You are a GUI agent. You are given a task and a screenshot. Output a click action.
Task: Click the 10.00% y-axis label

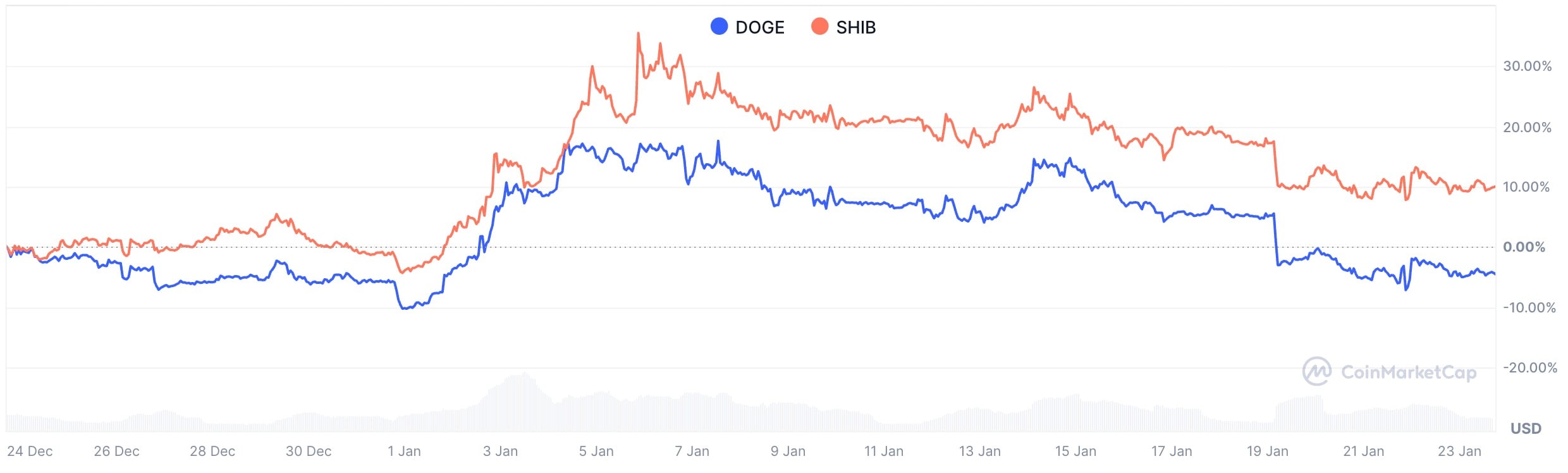[x=1526, y=187]
